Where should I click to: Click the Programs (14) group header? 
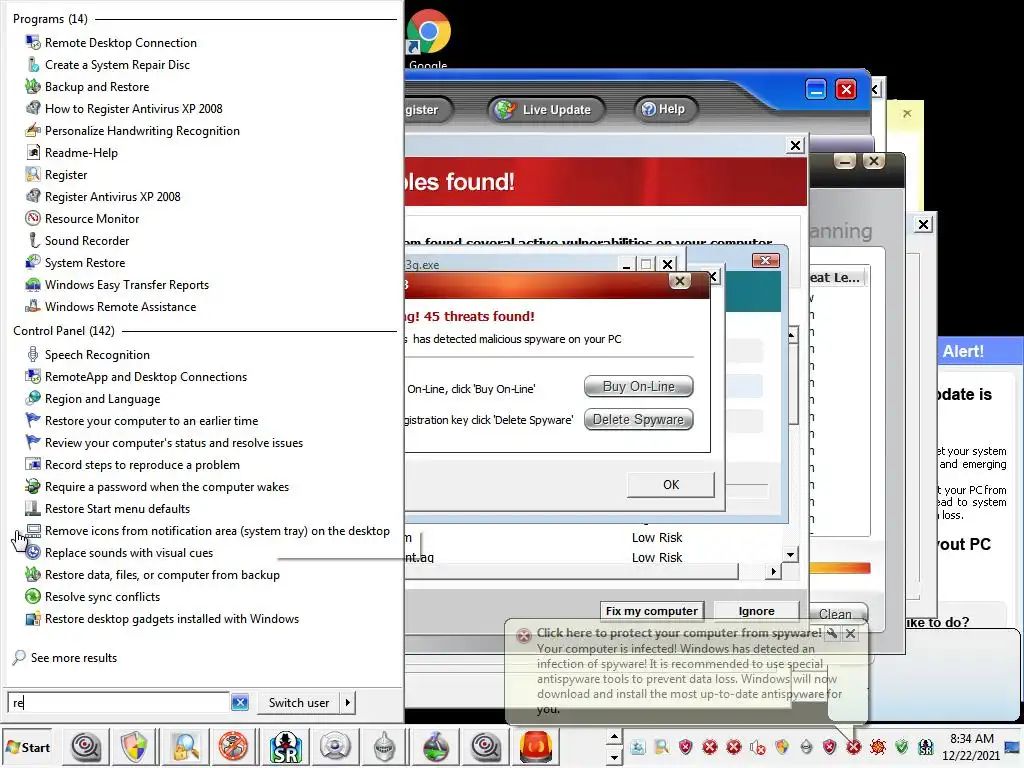(x=50, y=19)
